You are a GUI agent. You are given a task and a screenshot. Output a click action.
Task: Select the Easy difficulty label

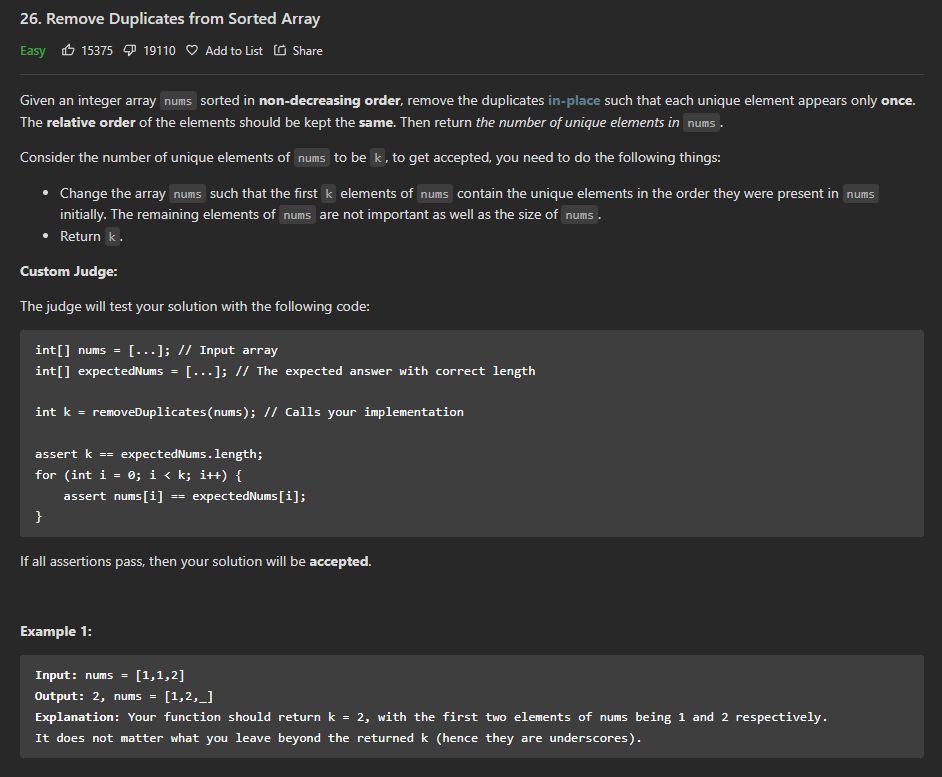32,51
